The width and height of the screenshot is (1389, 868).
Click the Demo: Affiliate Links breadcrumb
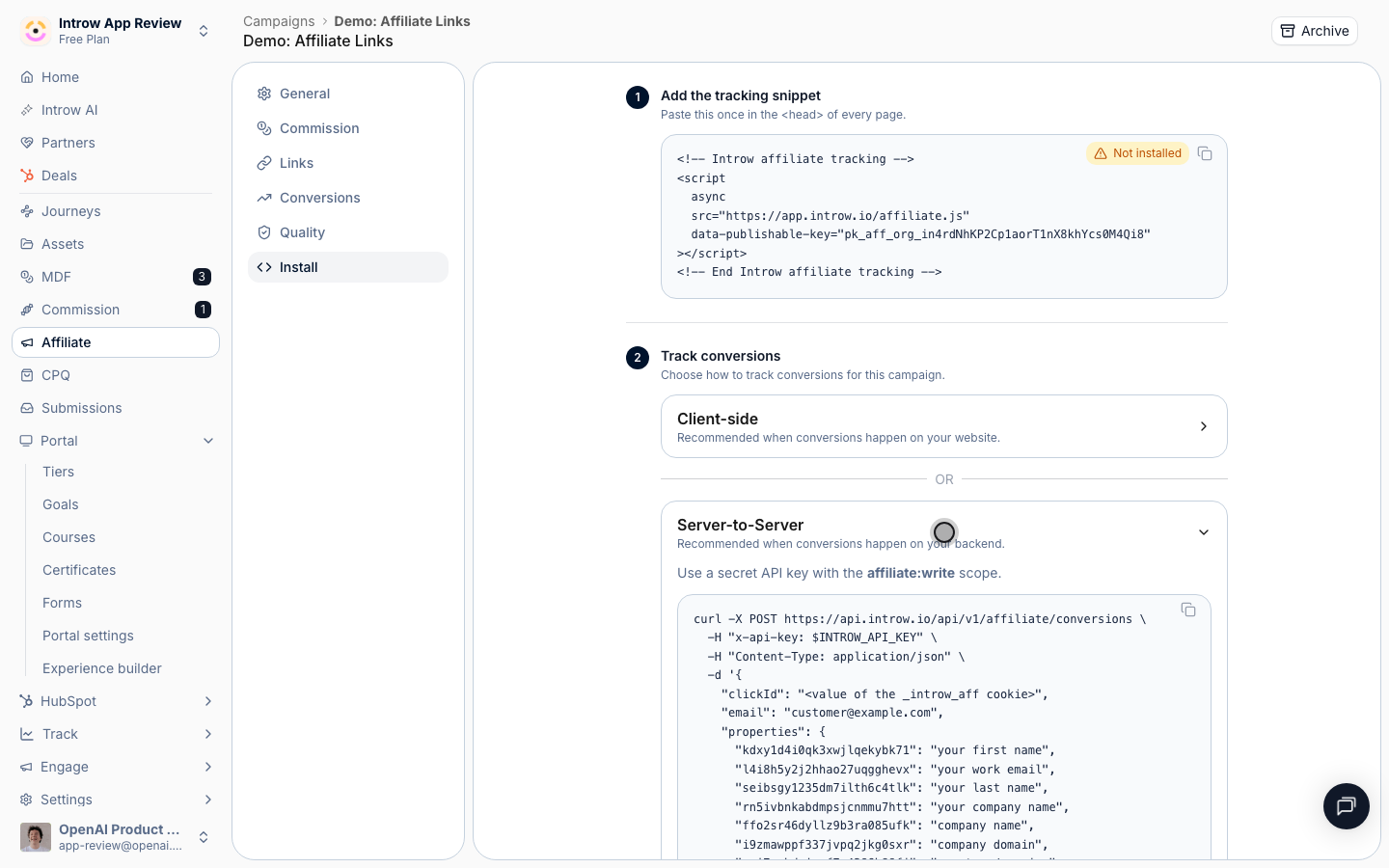(402, 21)
